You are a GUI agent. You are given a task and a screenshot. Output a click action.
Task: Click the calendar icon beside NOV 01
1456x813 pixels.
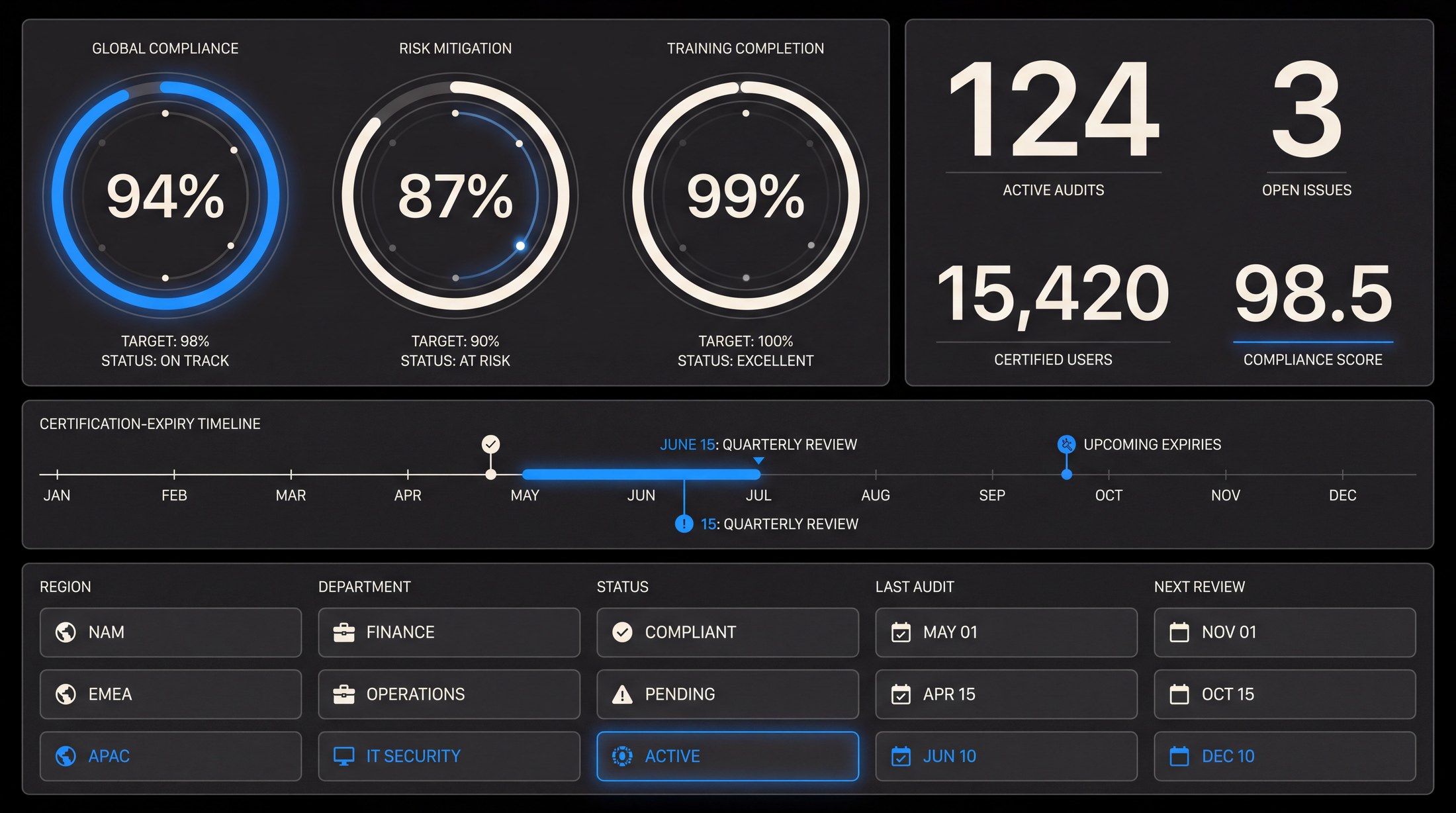[1179, 632]
